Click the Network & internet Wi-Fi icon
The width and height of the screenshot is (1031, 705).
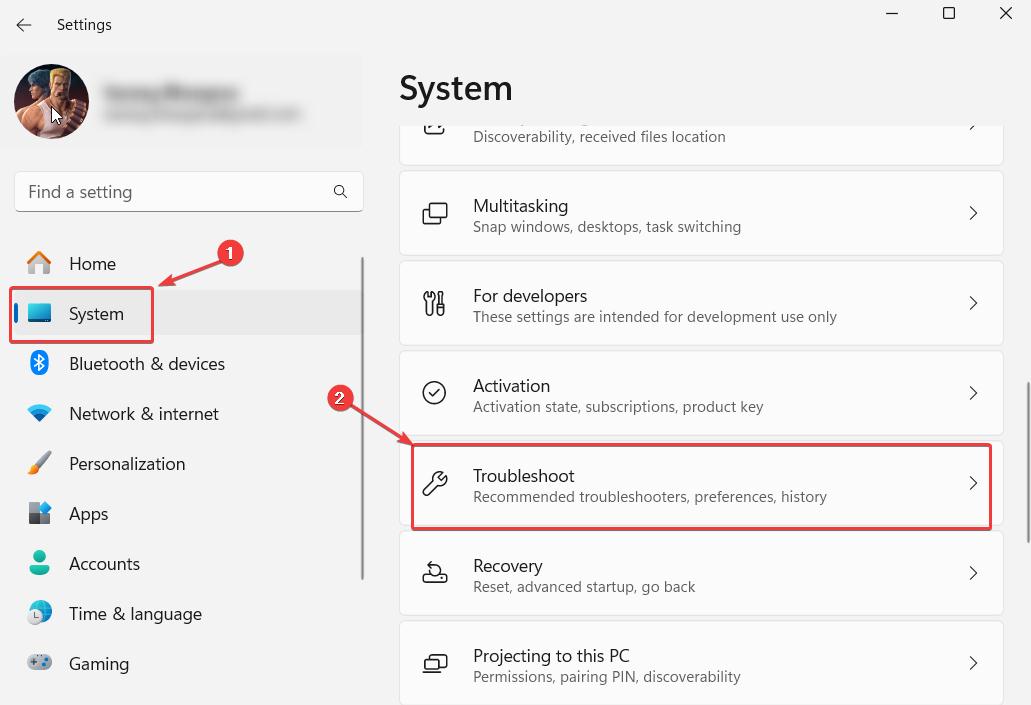tap(39, 414)
